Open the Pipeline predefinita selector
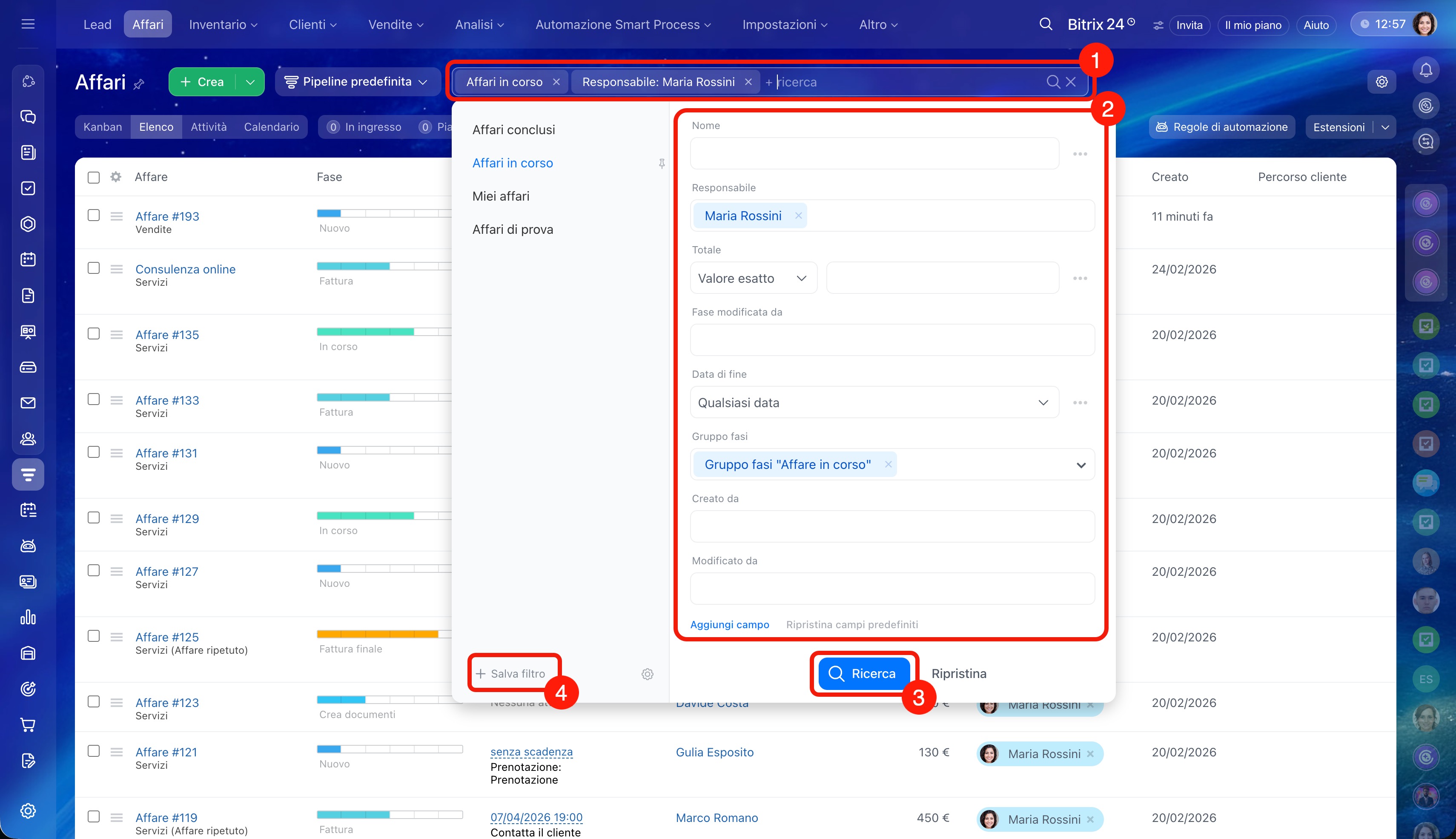1456x839 pixels. [x=357, y=82]
